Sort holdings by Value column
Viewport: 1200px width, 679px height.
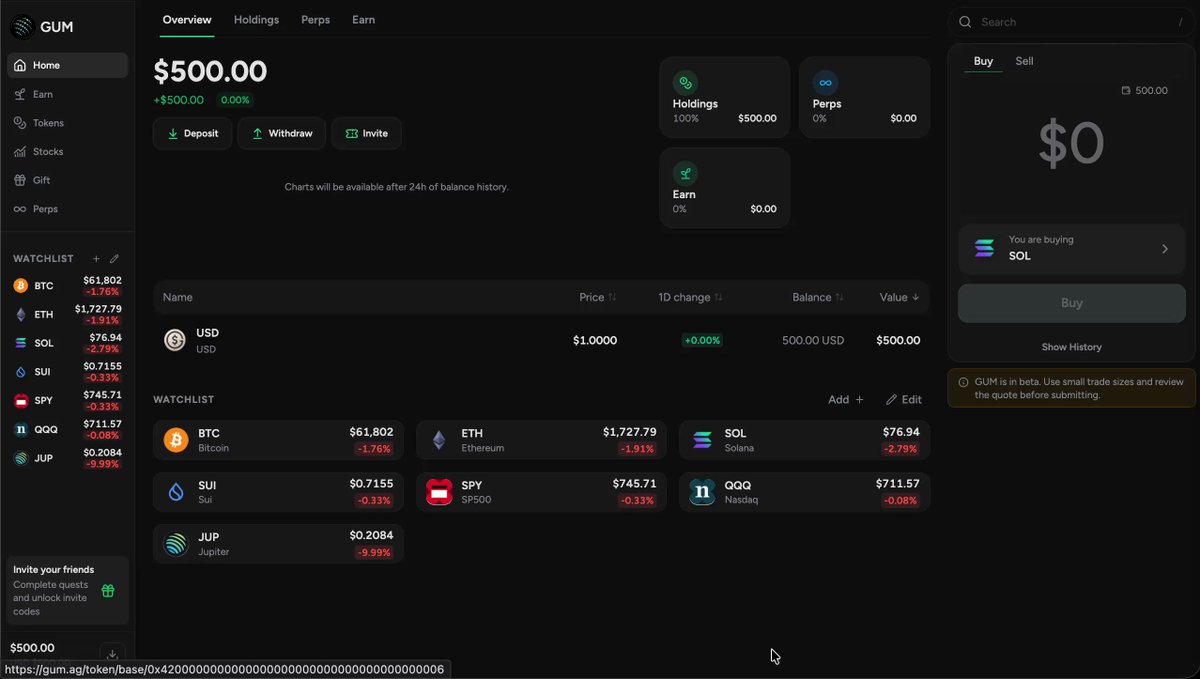(x=899, y=297)
